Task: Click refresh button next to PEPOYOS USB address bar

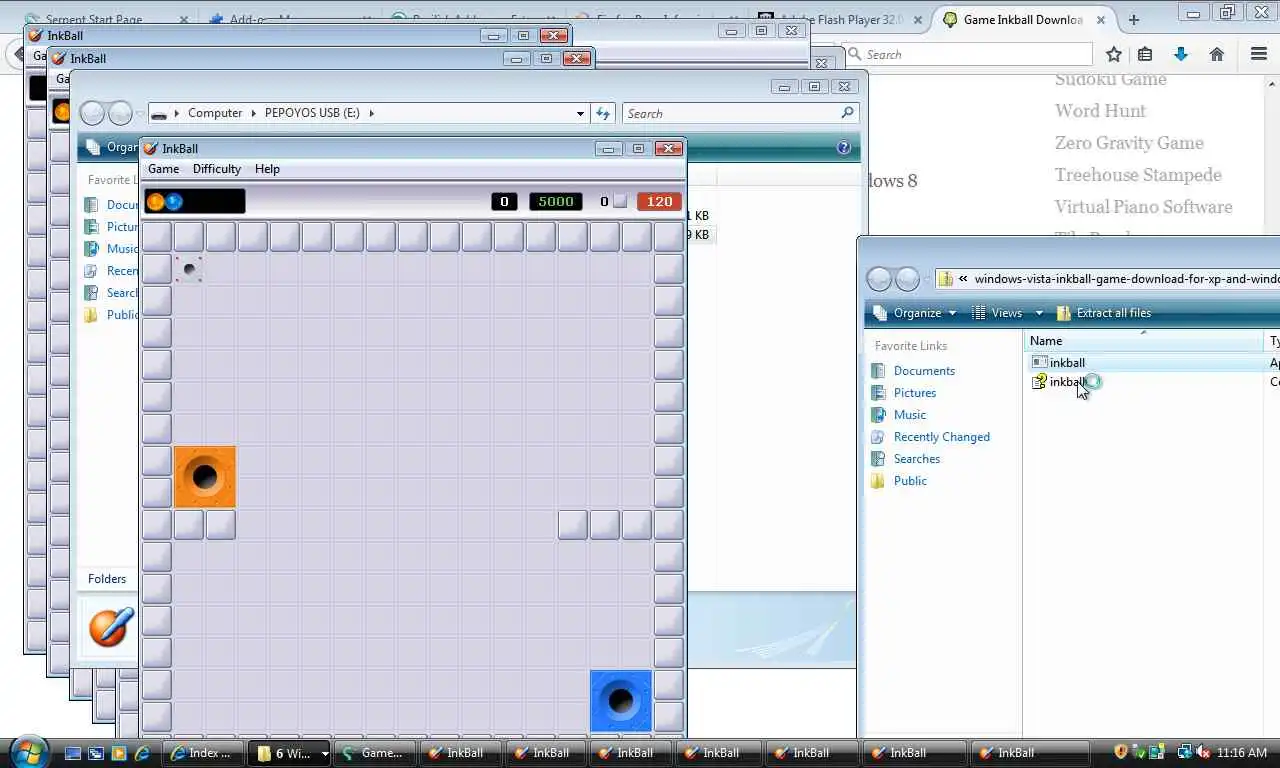Action: (x=603, y=113)
